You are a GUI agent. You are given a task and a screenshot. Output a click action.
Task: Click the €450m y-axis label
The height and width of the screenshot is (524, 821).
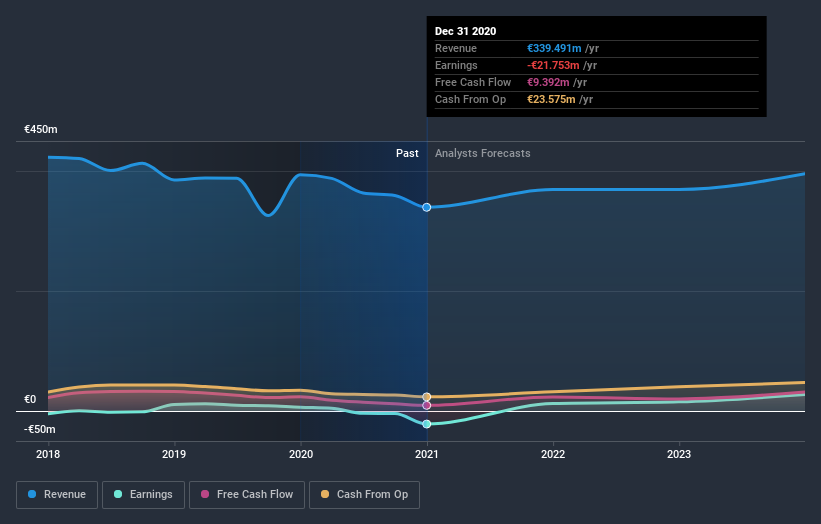click(41, 129)
